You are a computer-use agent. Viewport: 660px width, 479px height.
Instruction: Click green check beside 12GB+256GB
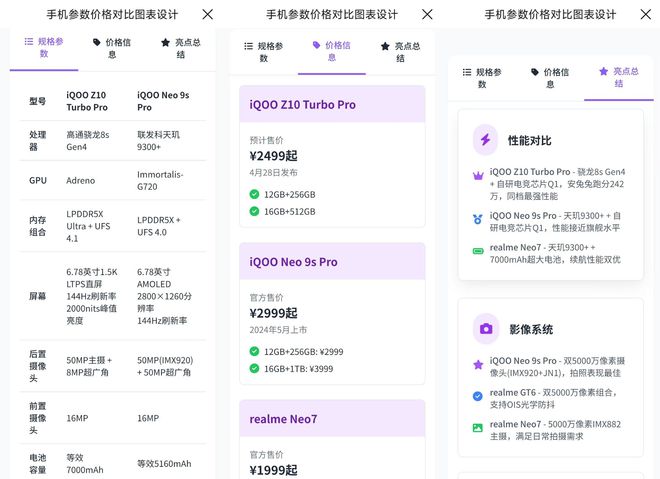pos(254,194)
